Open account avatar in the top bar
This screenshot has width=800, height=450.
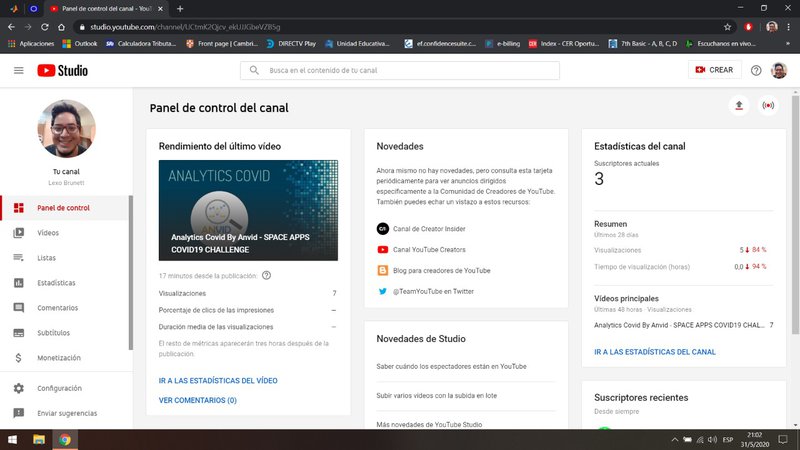tap(781, 70)
